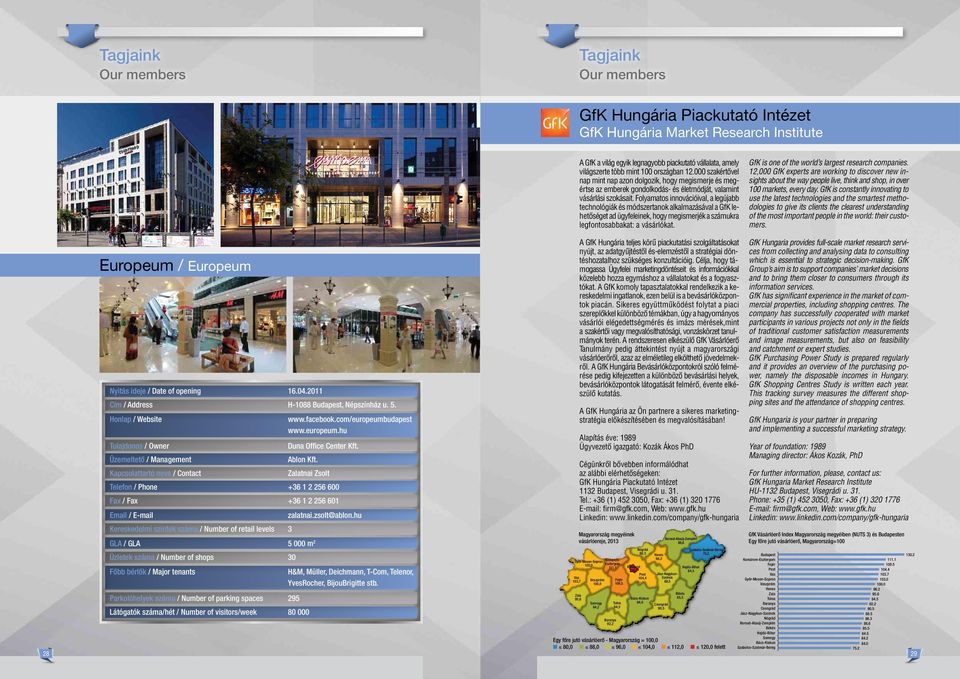Click 'H-1088 Budapest, Népszínház u. 5.' address value
The height and width of the screenshot is (679, 960).
342,405
